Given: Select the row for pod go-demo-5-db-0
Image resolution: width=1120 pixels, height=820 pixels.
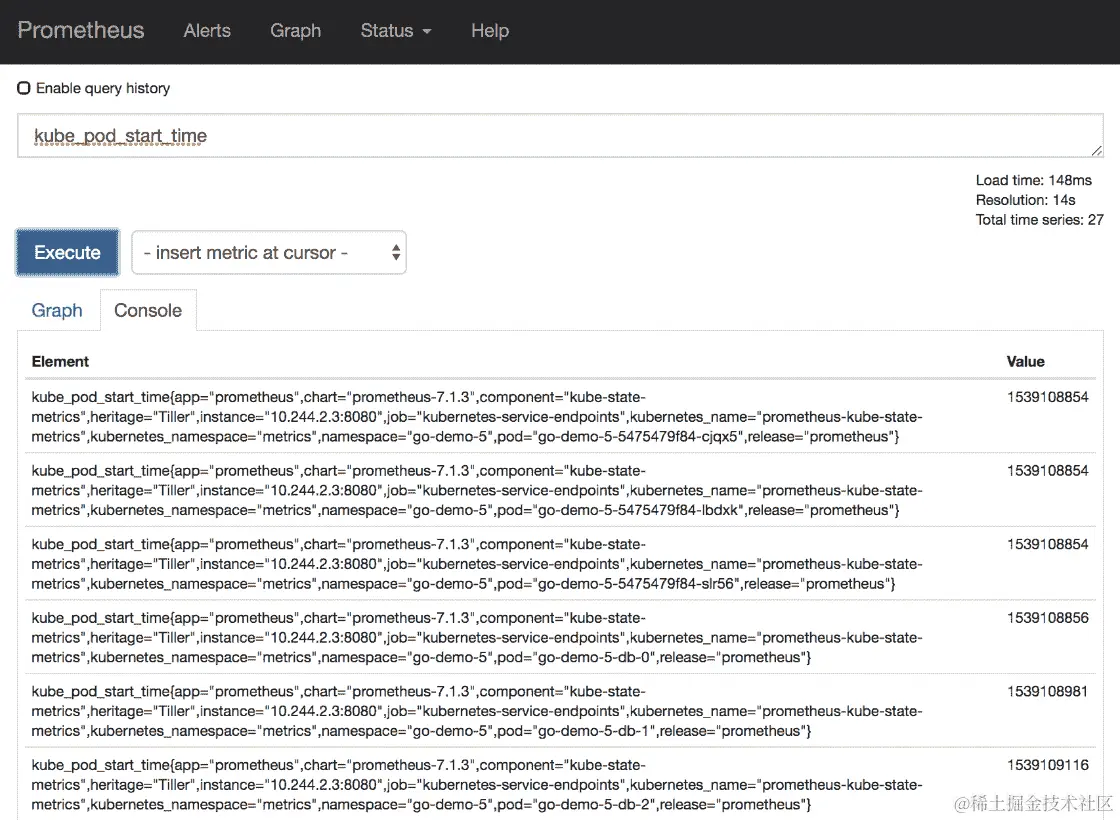Looking at the screenshot, I should point(560,637).
